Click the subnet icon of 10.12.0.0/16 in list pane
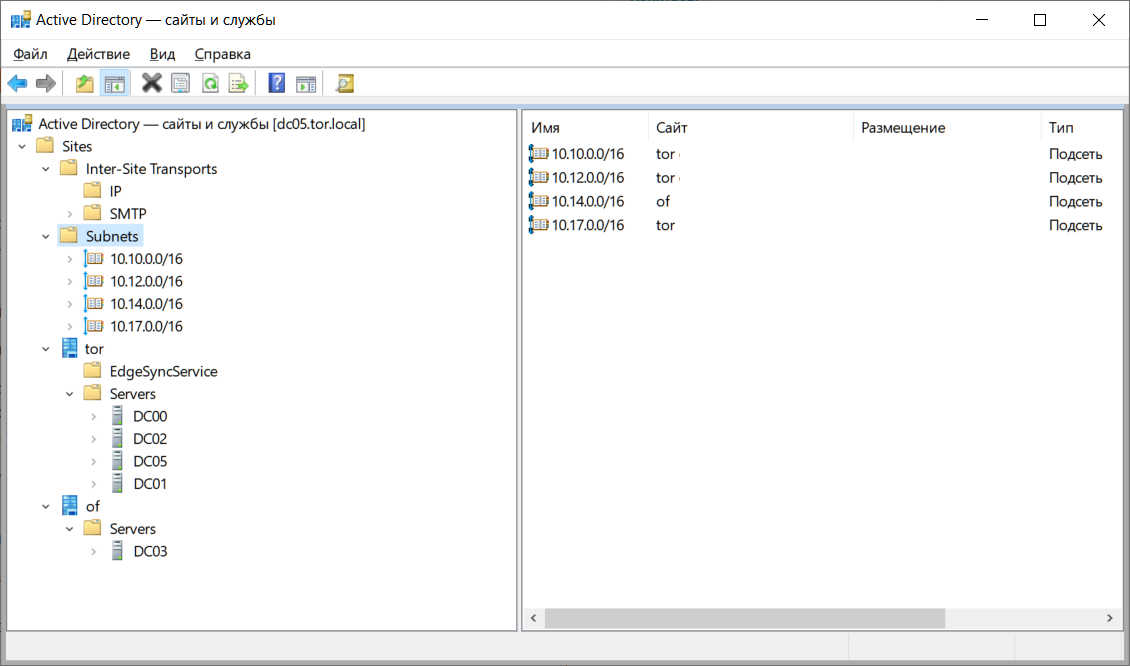 [x=538, y=177]
